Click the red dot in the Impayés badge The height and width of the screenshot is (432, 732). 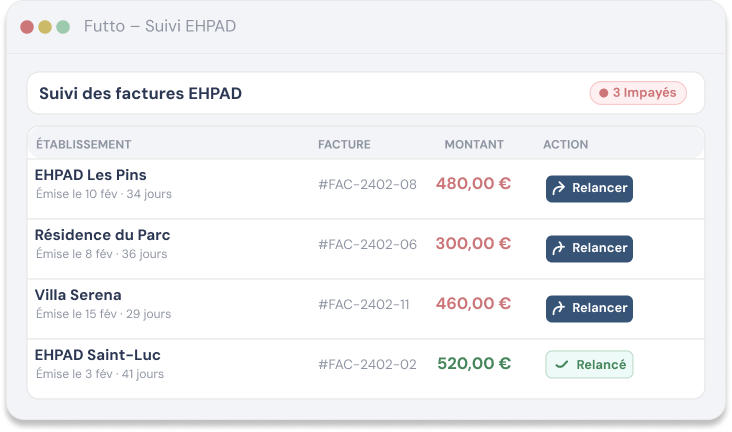coord(603,93)
